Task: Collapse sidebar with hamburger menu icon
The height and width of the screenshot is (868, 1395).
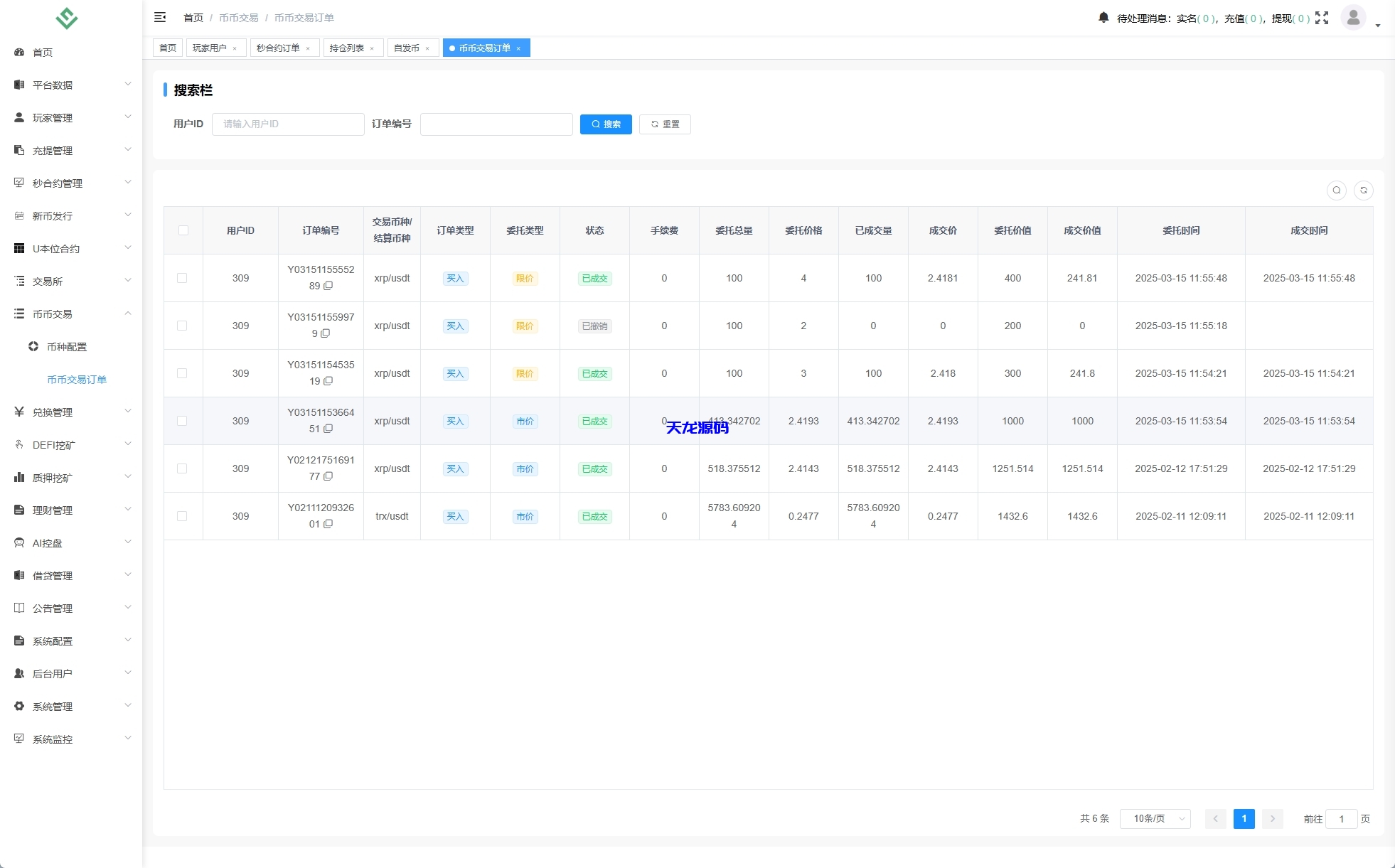Action: click(160, 17)
